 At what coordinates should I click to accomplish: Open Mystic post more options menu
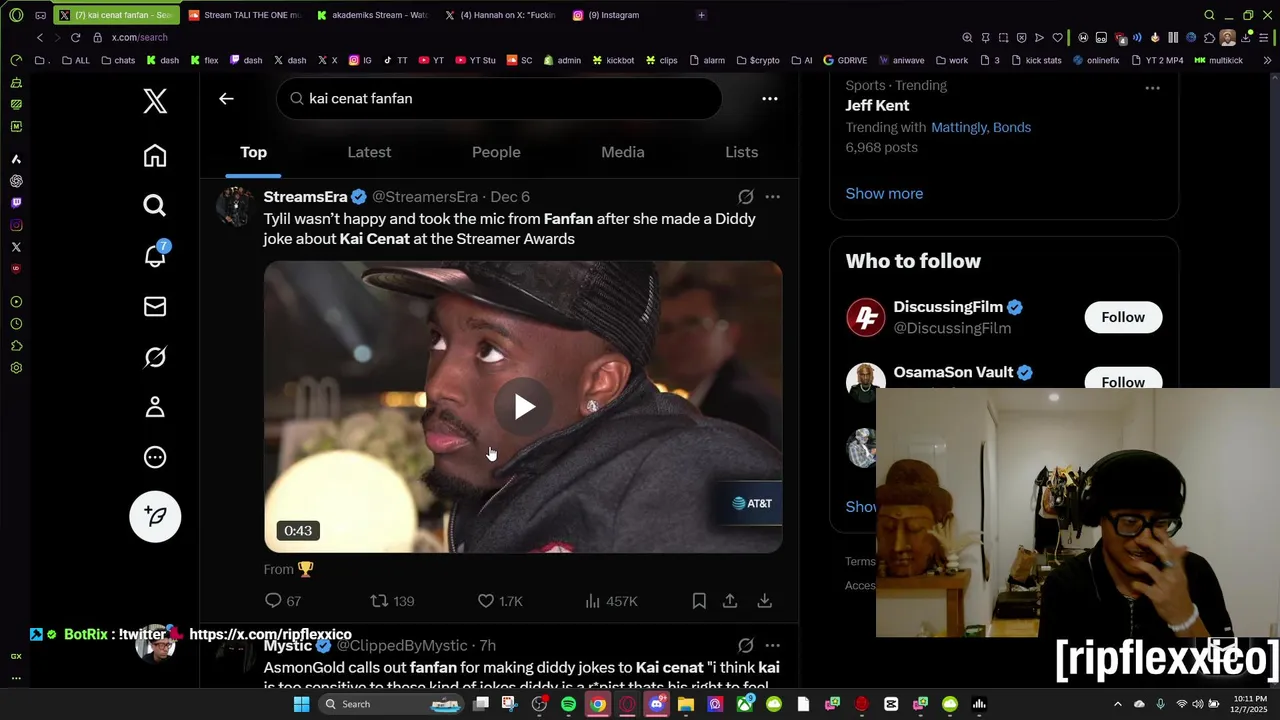pos(772,646)
